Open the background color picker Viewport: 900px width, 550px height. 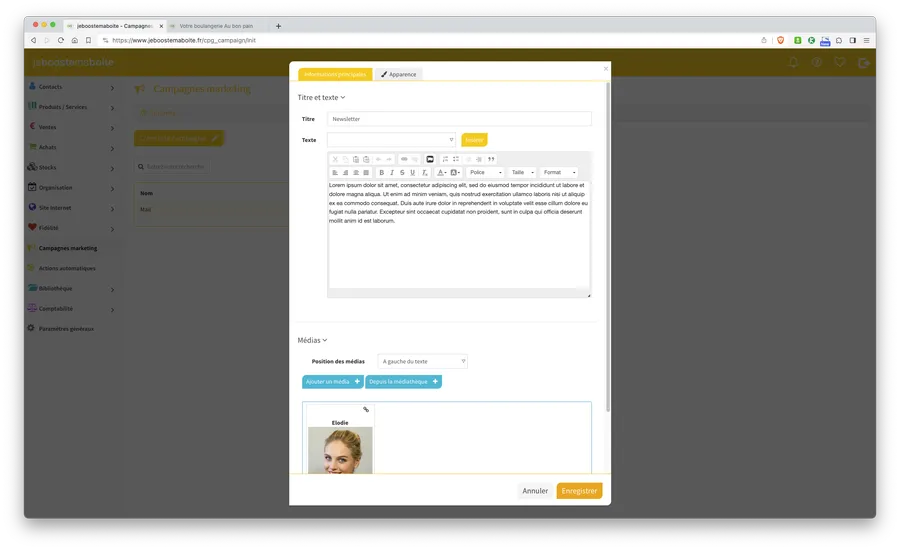tap(455, 172)
